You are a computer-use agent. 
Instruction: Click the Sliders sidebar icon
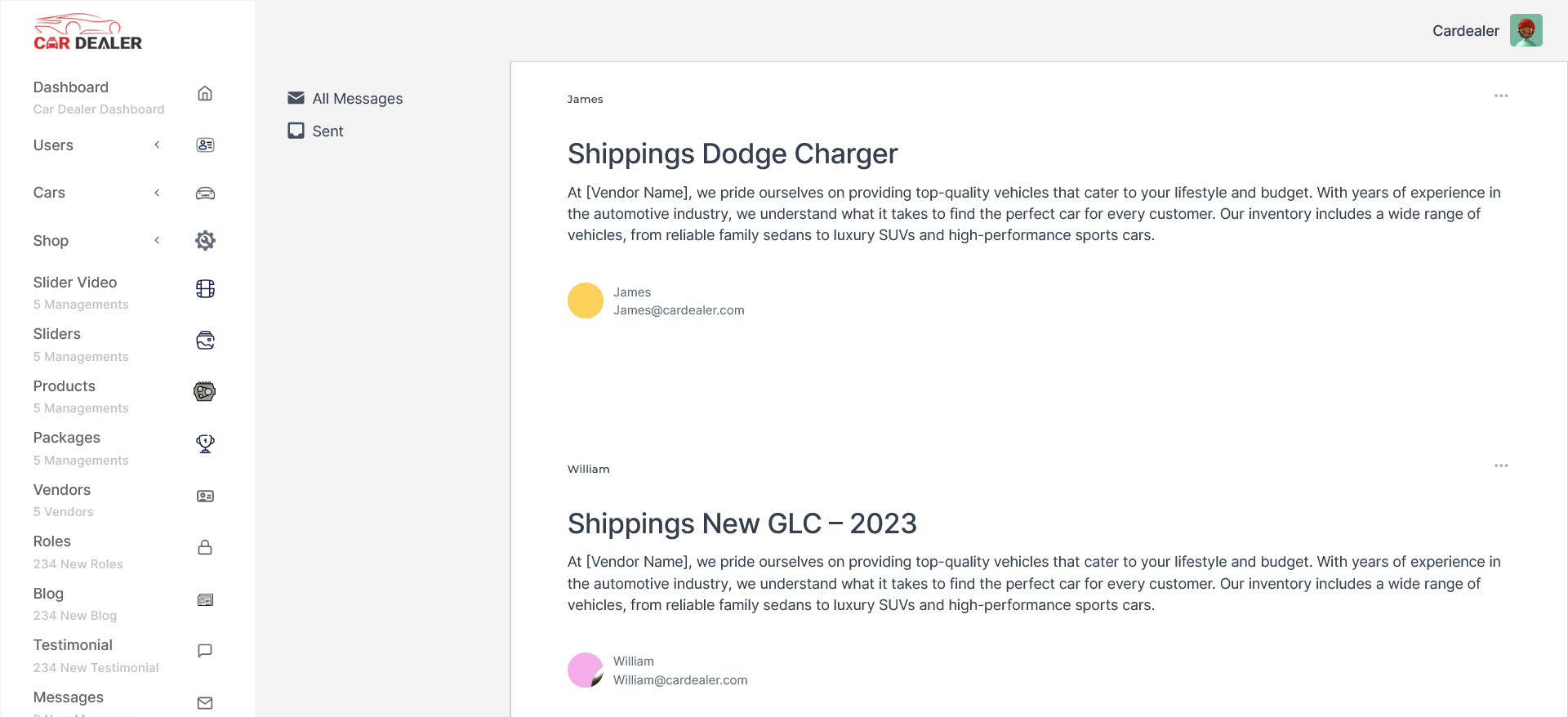[205, 341]
